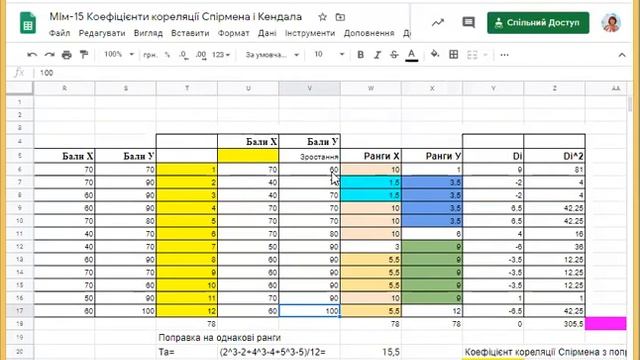Open the Дані menu
The width and height of the screenshot is (640, 360).
pos(267,33)
